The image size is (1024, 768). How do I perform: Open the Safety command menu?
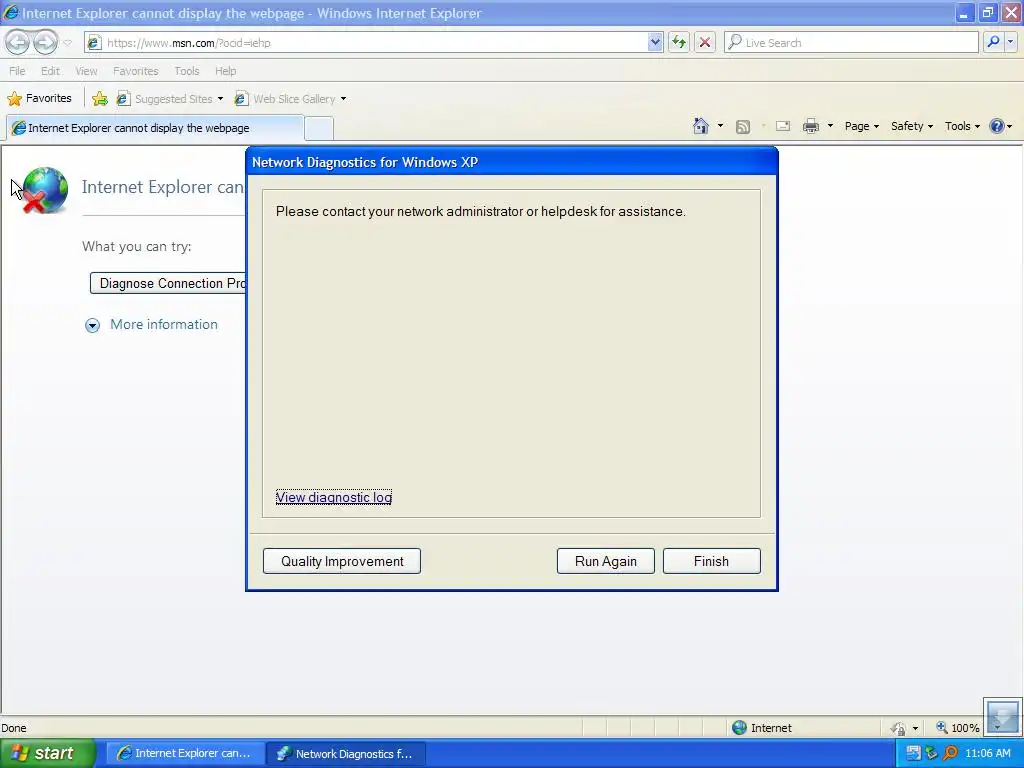click(912, 126)
